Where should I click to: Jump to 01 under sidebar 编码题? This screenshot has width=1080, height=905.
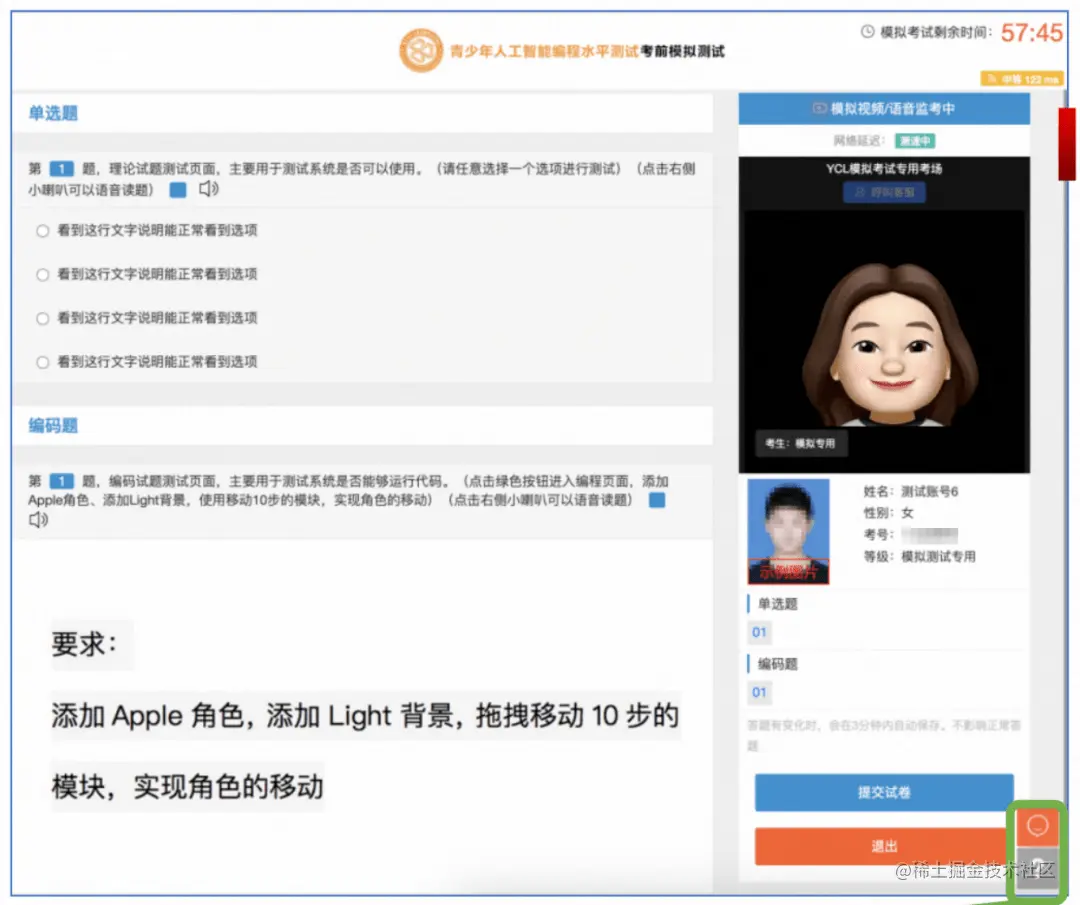click(x=759, y=692)
